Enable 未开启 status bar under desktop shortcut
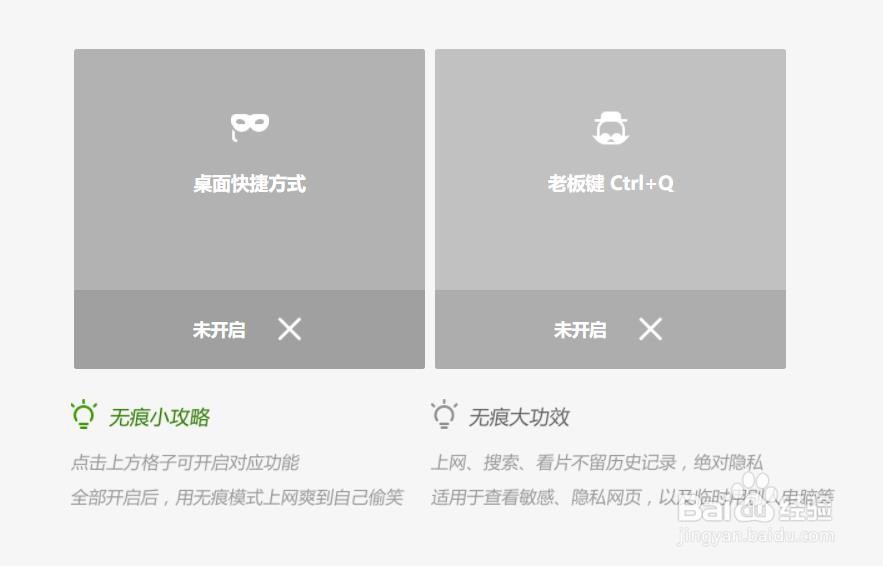The height and width of the screenshot is (566, 883). click(249, 329)
